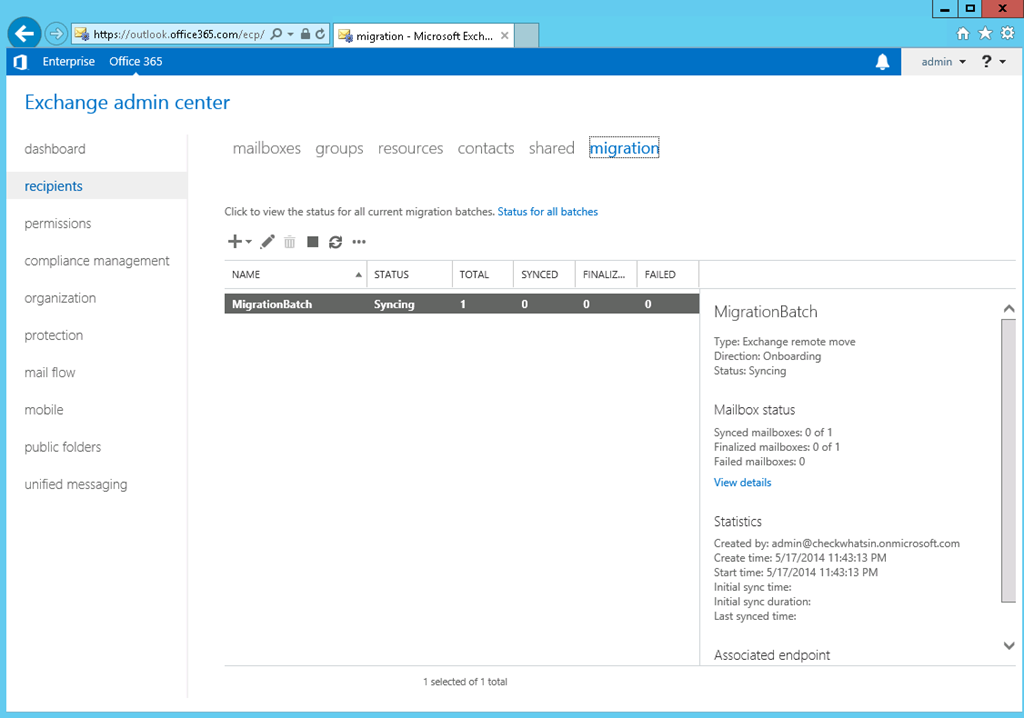The width and height of the screenshot is (1024, 718).
Task: Select the migration tab
Action: tap(624, 148)
